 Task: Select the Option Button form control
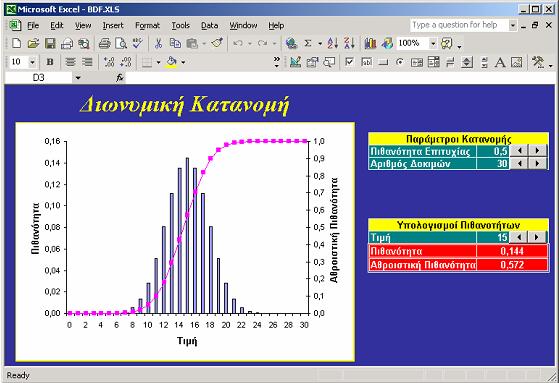[400, 62]
